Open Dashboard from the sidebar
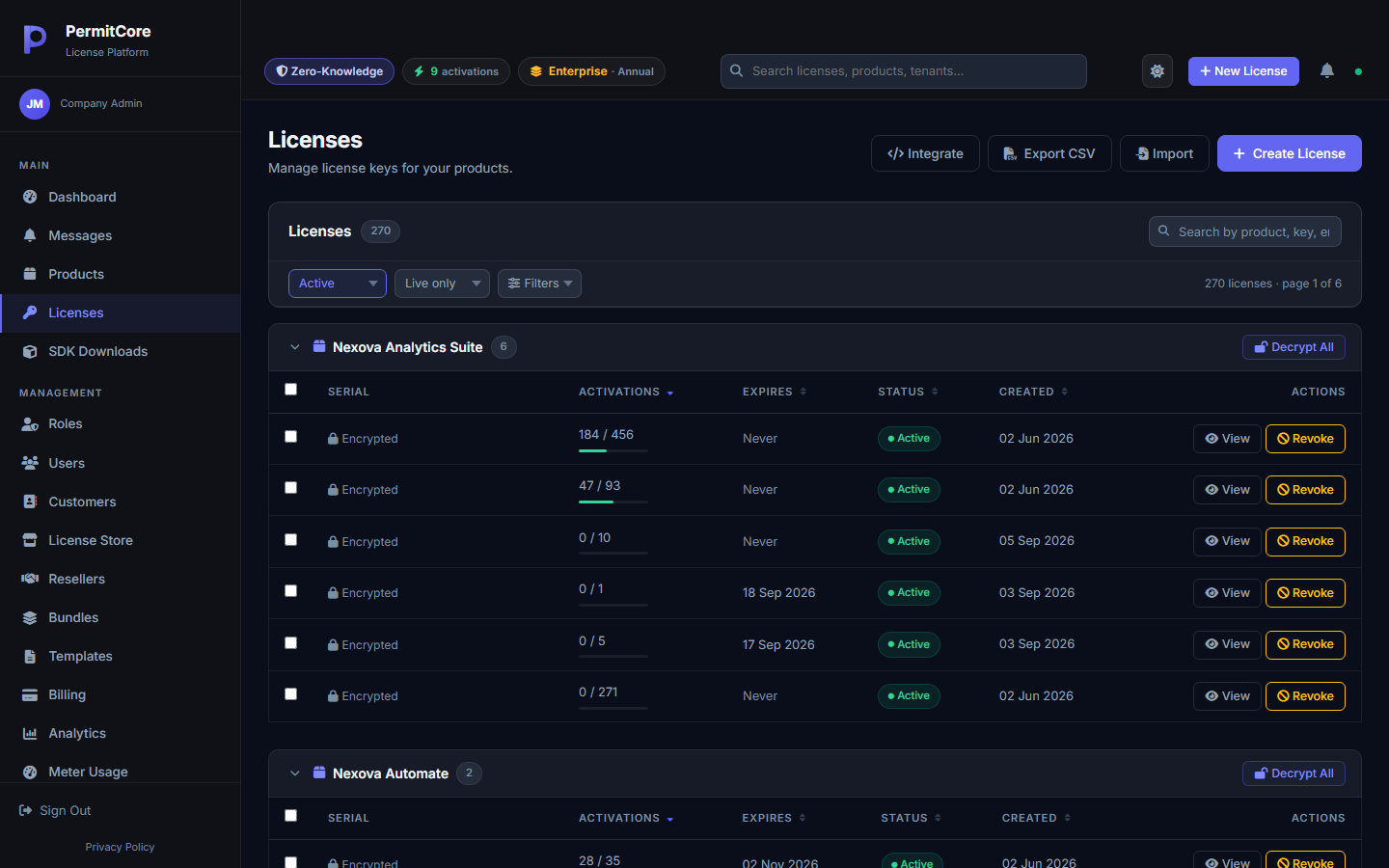The width and height of the screenshot is (1389, 868). coord(120,197)
